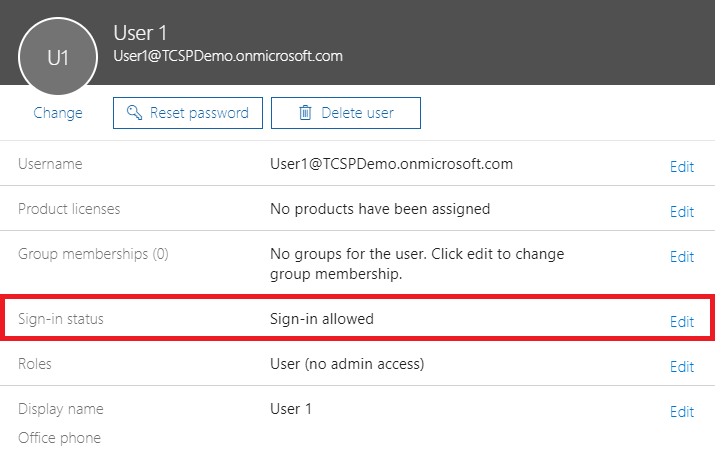The width and height of the screenshot is (715, 454).
Task: Click the Office phone label
Action: pyautogui.click(x=59, y=438)
